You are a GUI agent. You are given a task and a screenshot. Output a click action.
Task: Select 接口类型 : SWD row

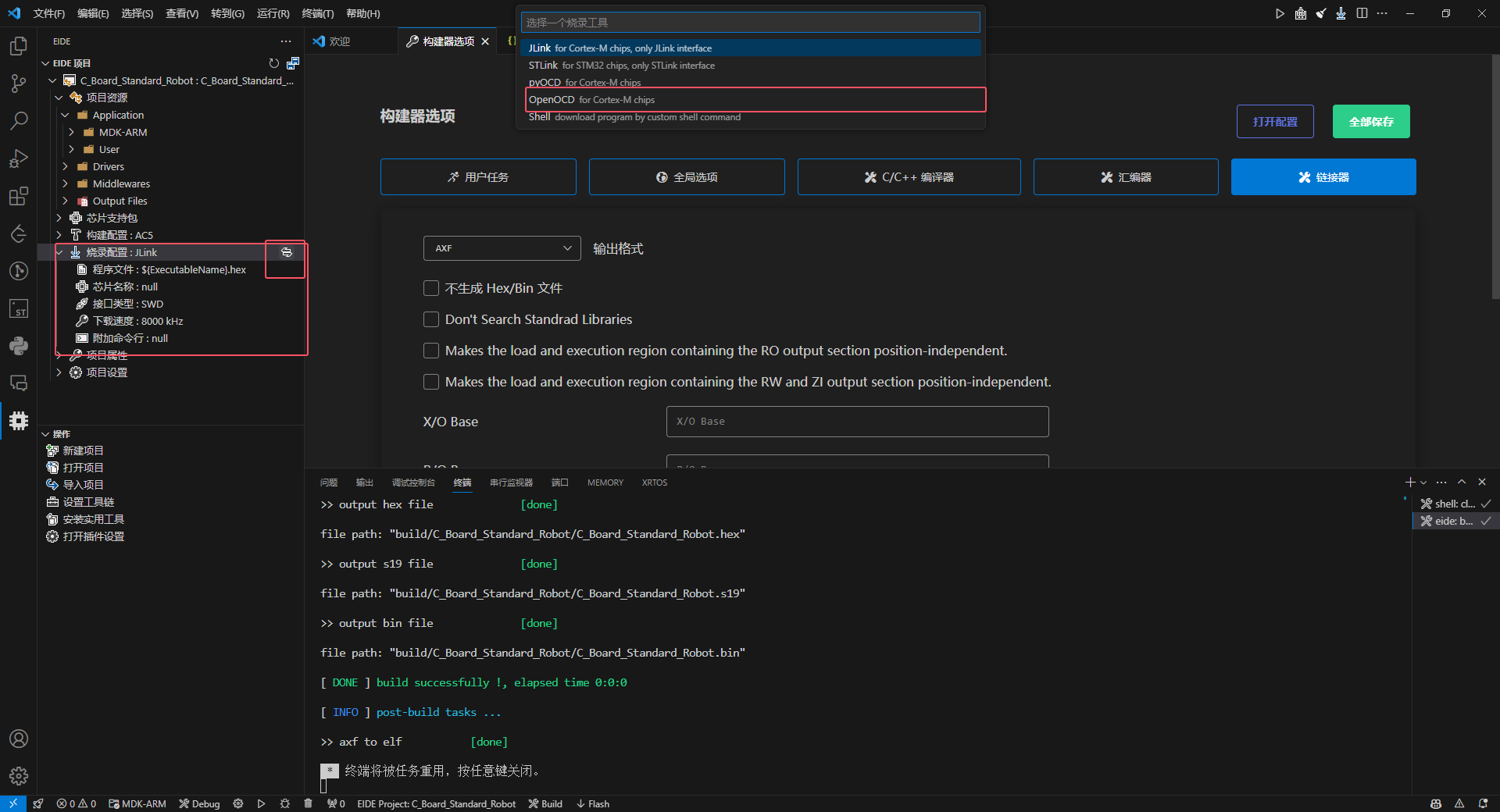coord(172,304)
